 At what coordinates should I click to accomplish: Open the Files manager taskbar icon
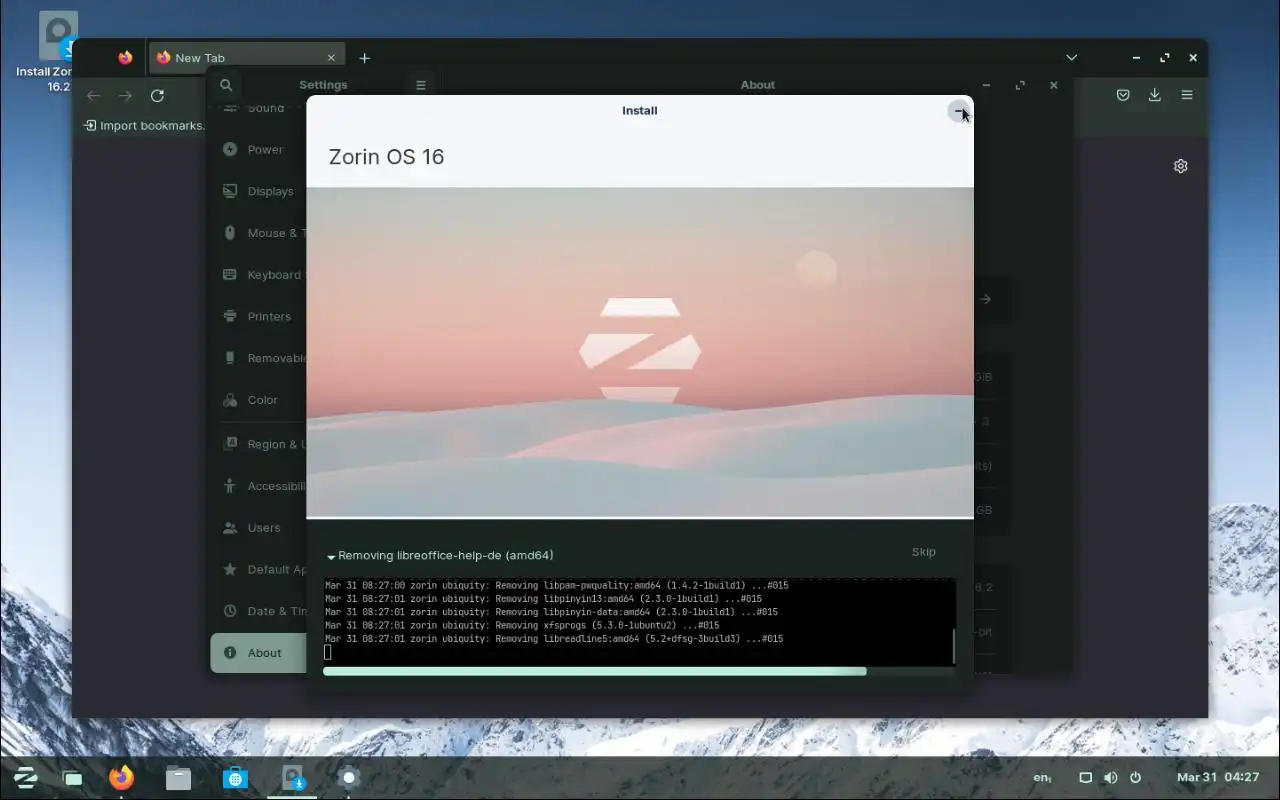pos(178,777)
